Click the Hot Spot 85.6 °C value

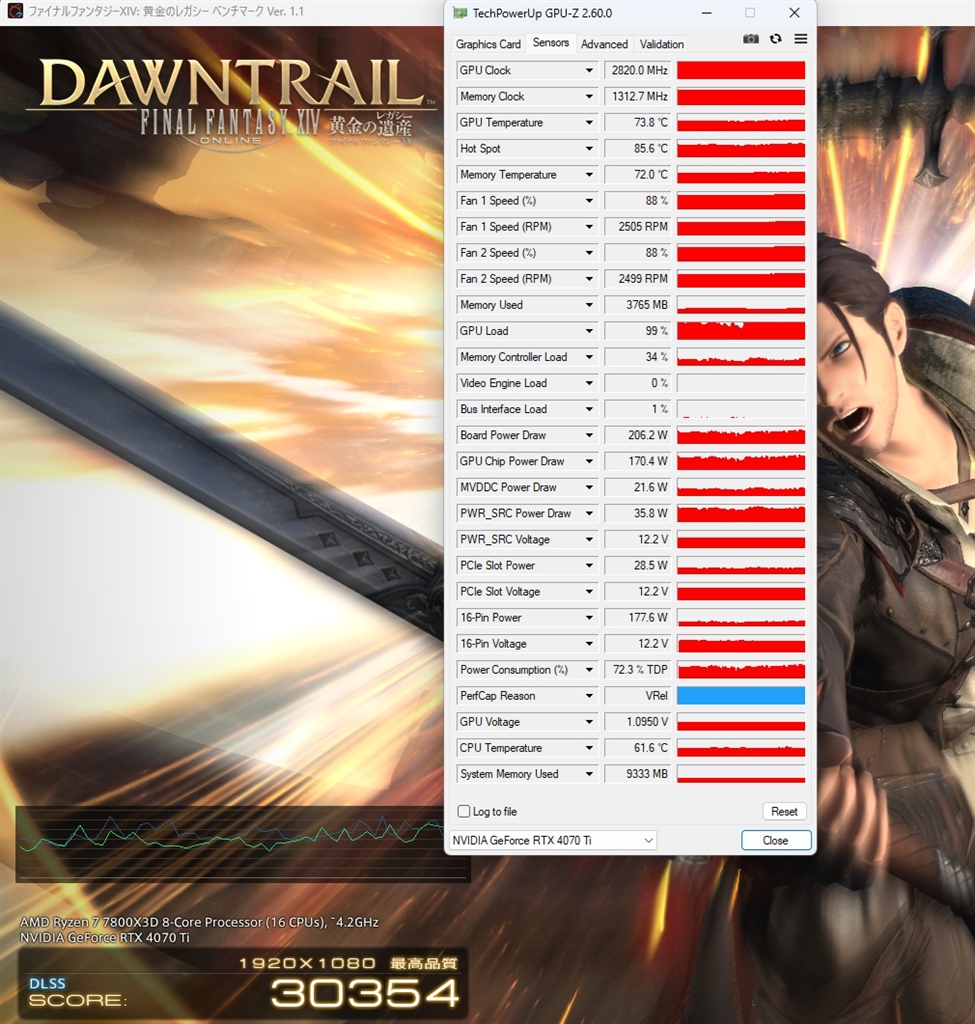pyautogui.click(x=638, y=149)
